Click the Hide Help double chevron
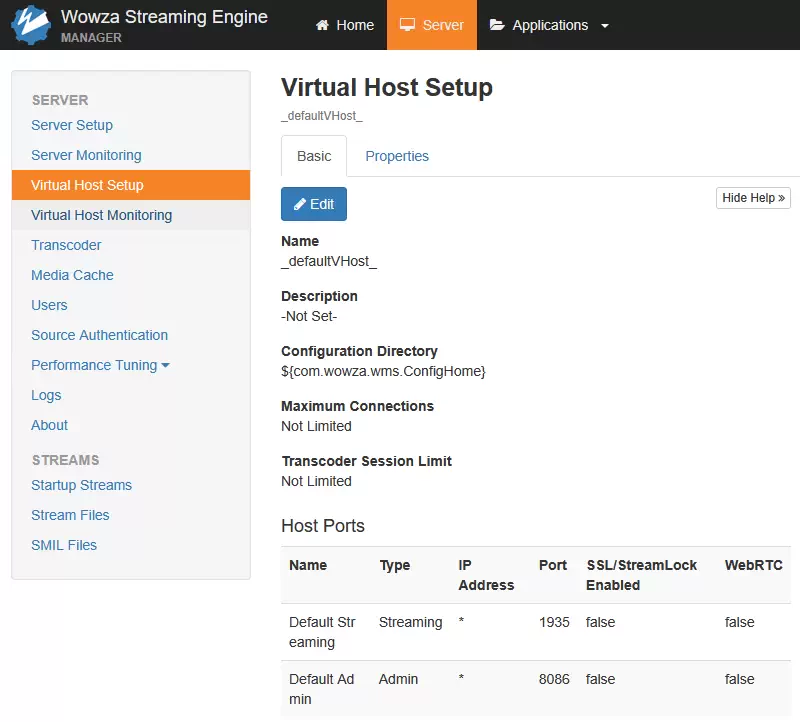The width and height of the screenshot is (800, 722). click(781, 198)
